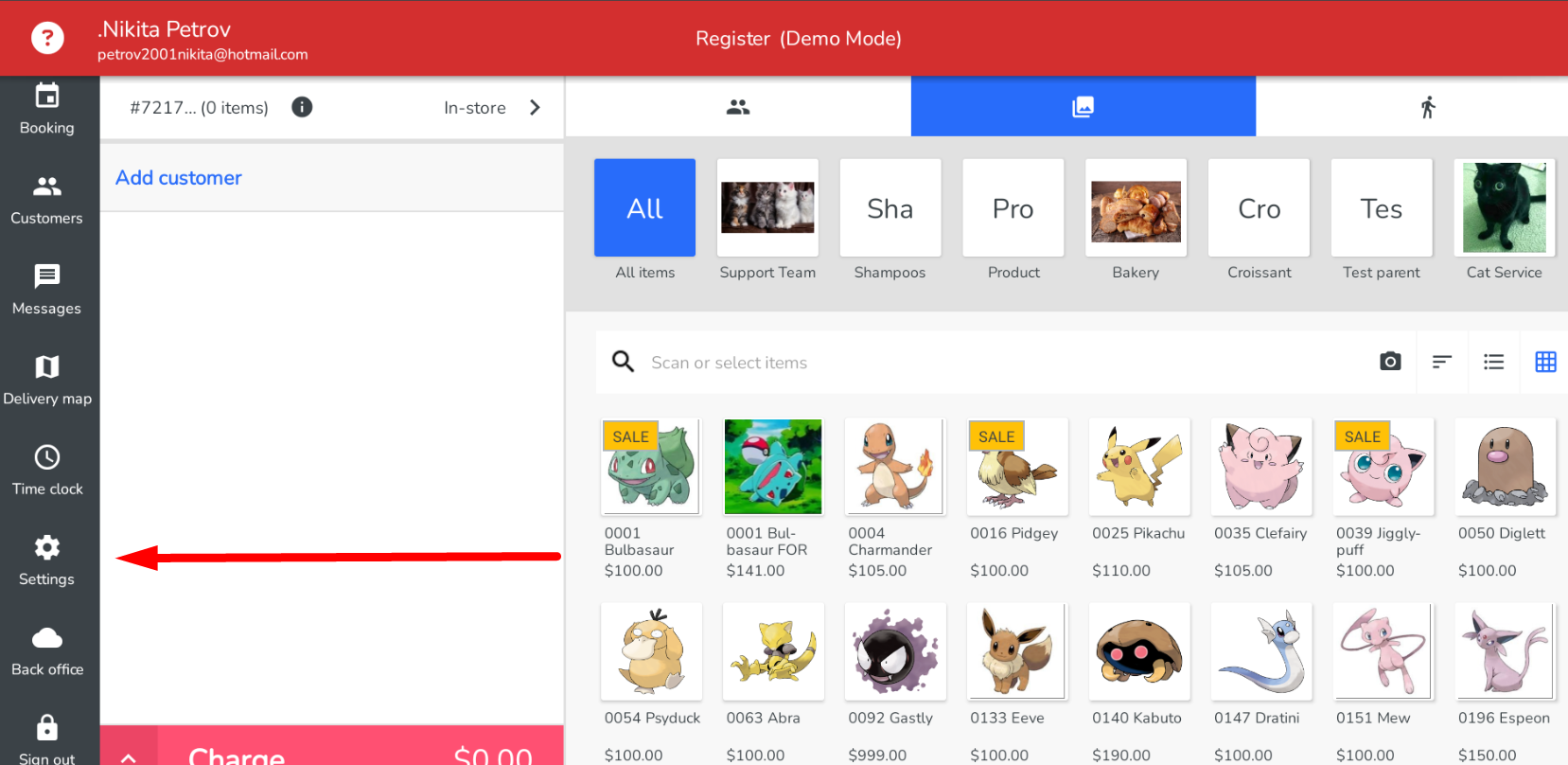Switch to list view layout
1568x765 pixels.
pyautogui.click(x=1493, y=362)
